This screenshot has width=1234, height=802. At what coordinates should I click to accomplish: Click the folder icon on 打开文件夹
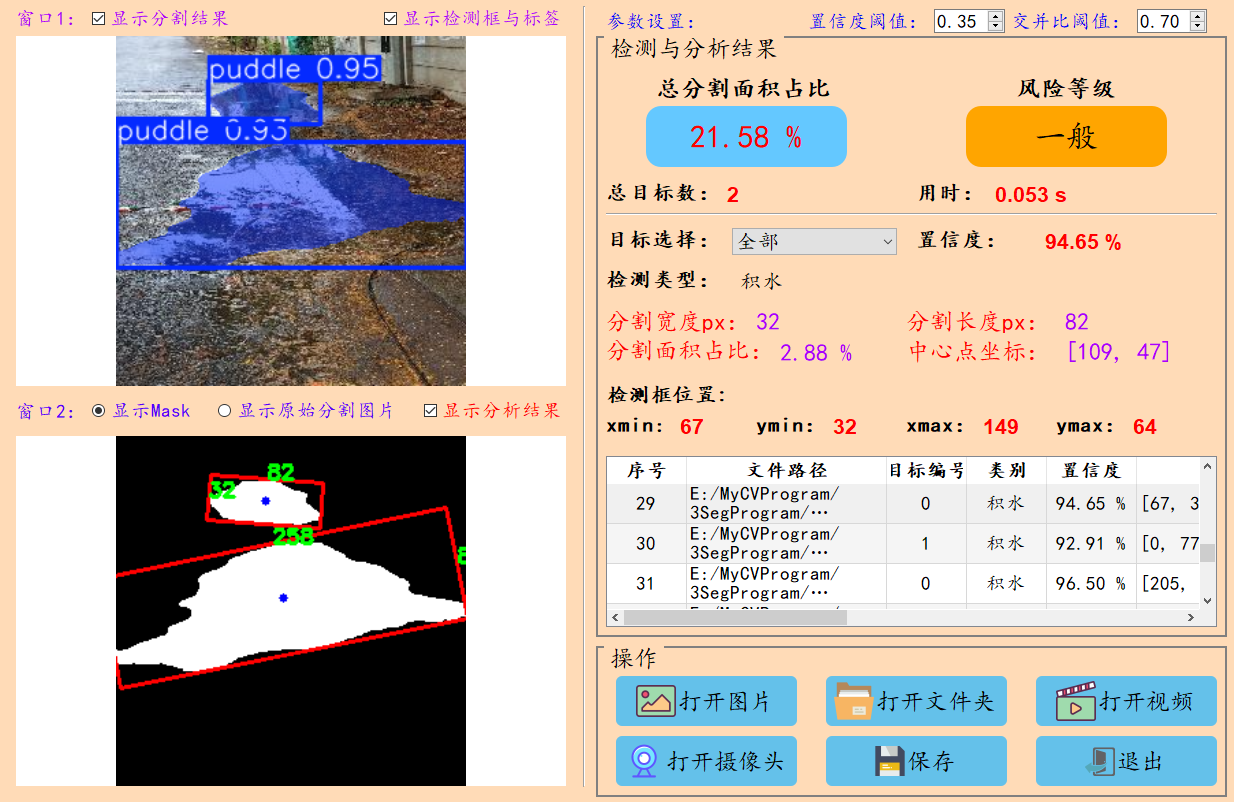click(x=854, y=701)
